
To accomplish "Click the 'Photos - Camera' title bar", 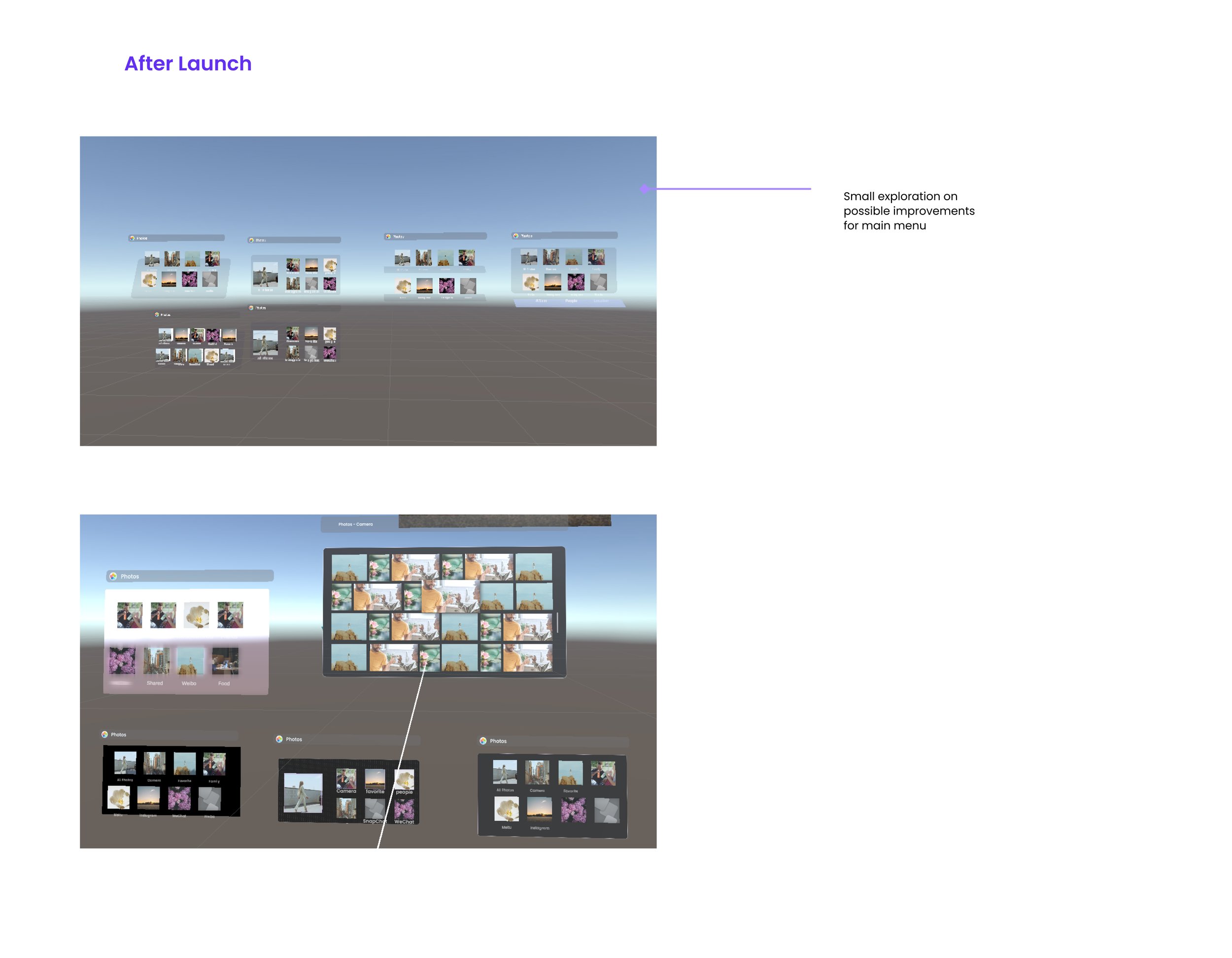I will [356, 525].
